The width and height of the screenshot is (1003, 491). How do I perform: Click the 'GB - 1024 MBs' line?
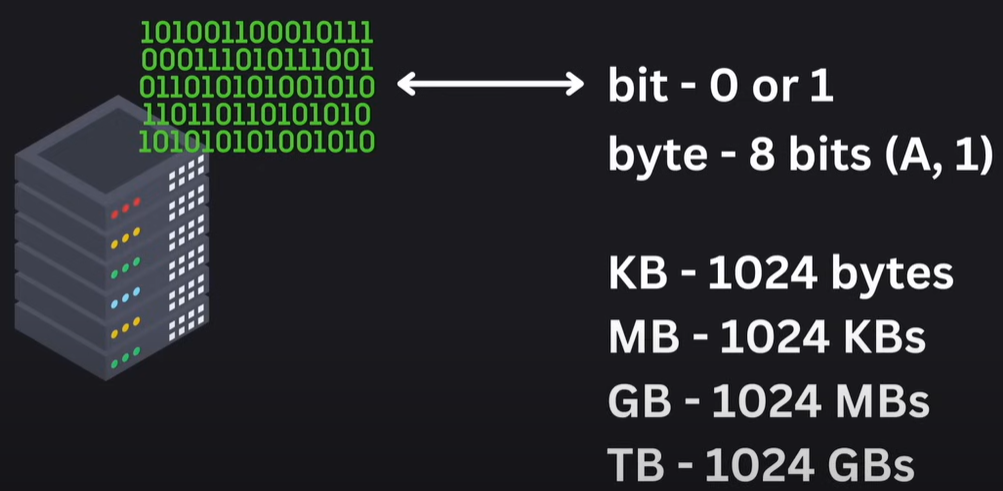click(768, 401)
